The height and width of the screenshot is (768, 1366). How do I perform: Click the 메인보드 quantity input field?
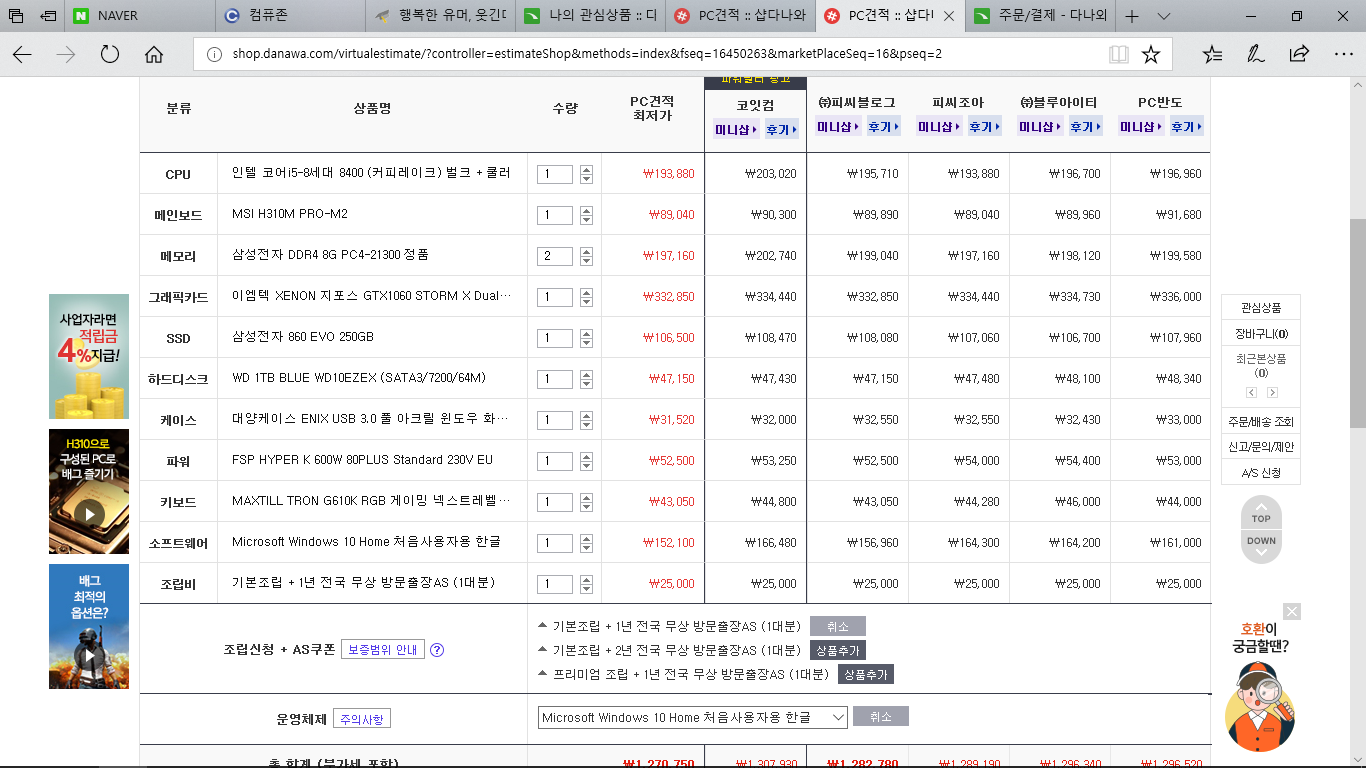coord(555,215)
